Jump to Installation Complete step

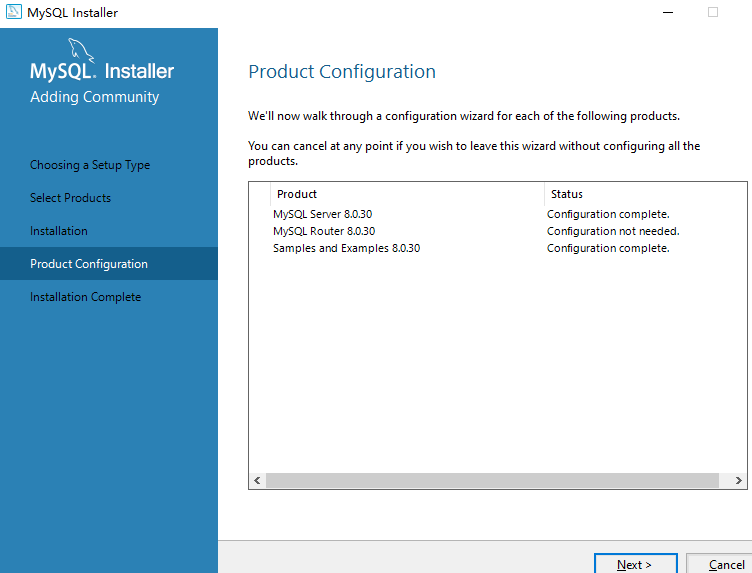point(85,297)
